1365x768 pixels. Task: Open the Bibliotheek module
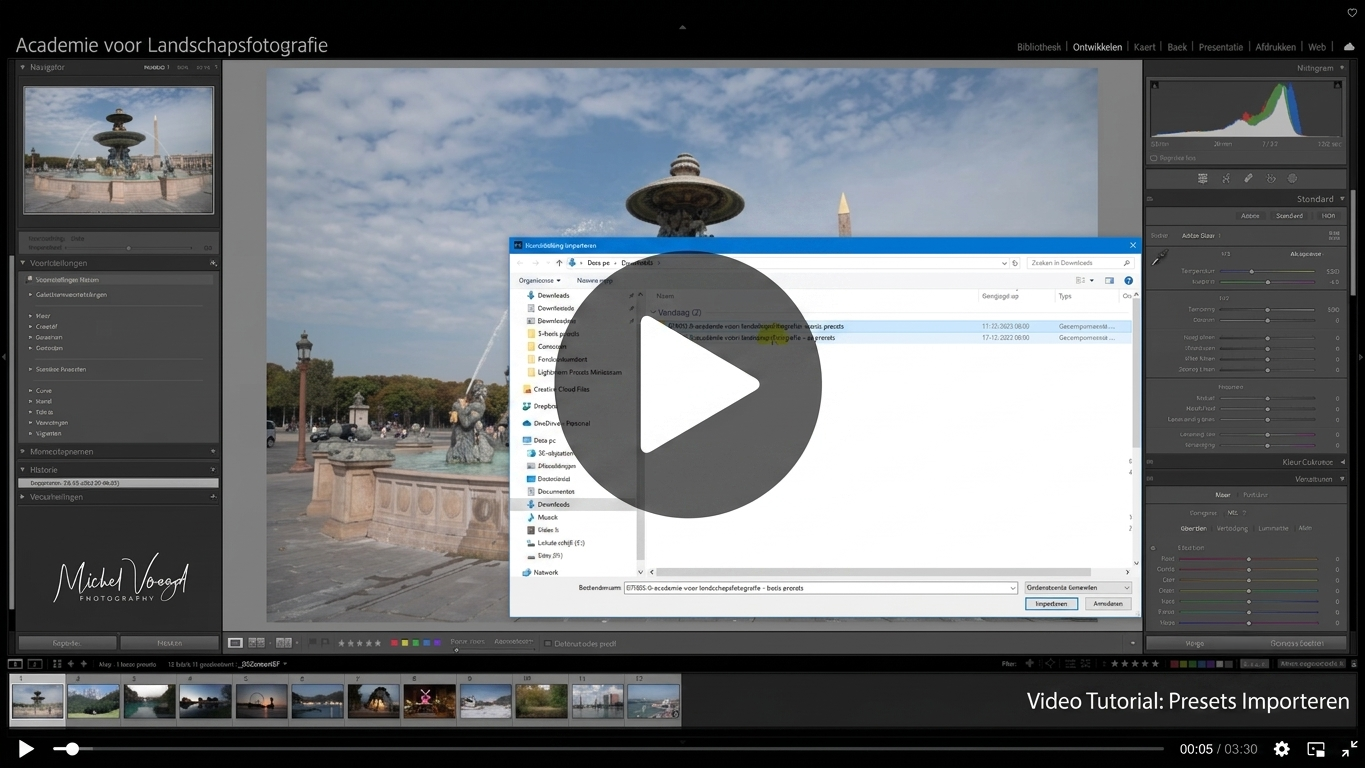(x=1039, y=47)
